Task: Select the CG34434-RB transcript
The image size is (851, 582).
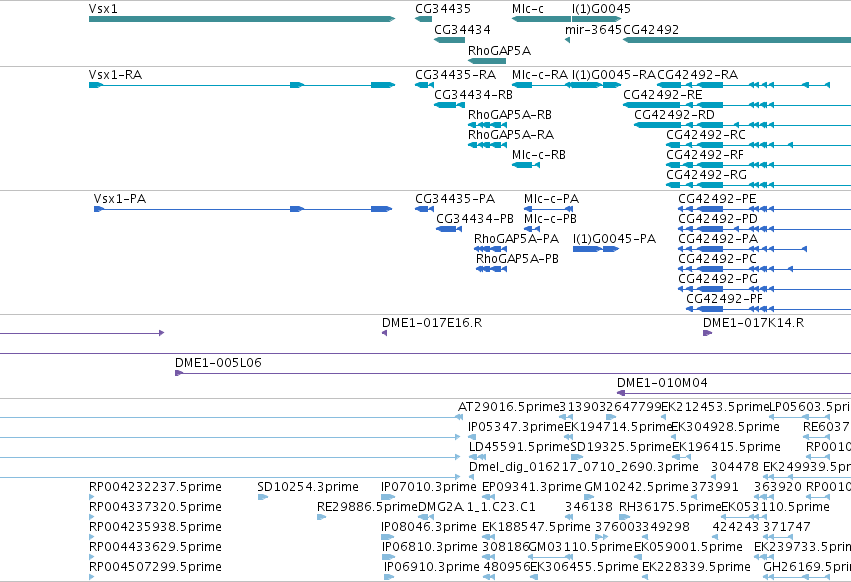Action: (449, 105)
